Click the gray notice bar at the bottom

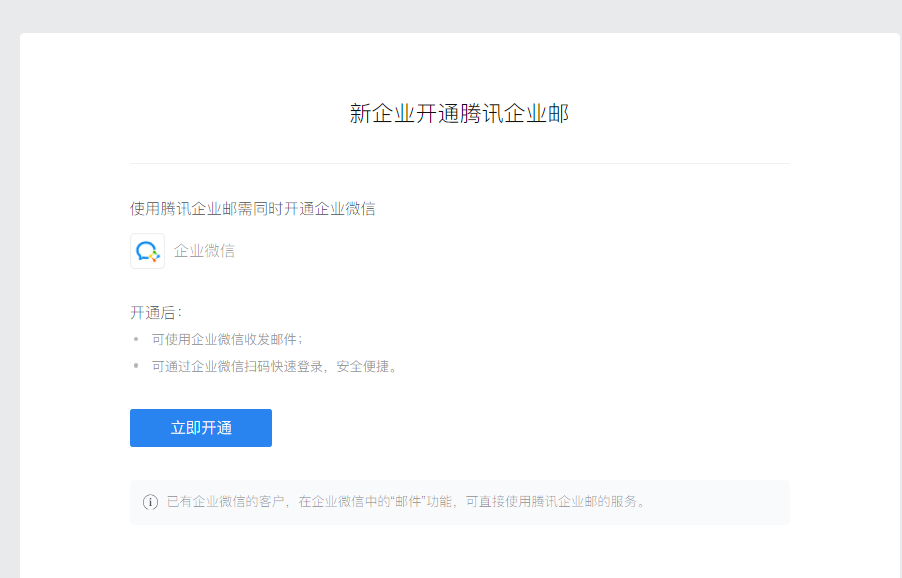(x=459, y=502)
